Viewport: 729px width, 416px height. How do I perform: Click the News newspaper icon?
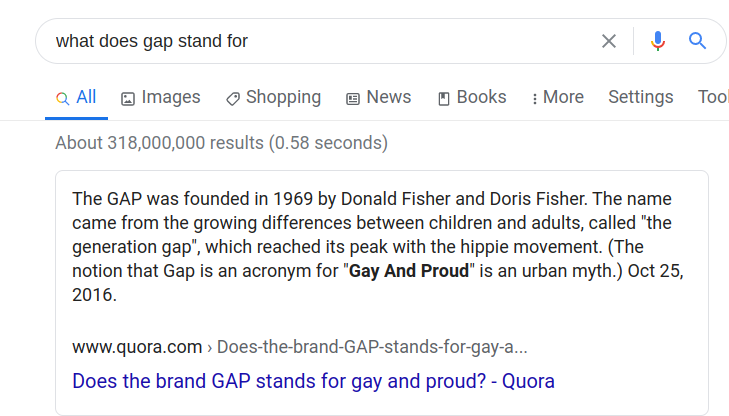pyautogui.click(x=353, y=99)
